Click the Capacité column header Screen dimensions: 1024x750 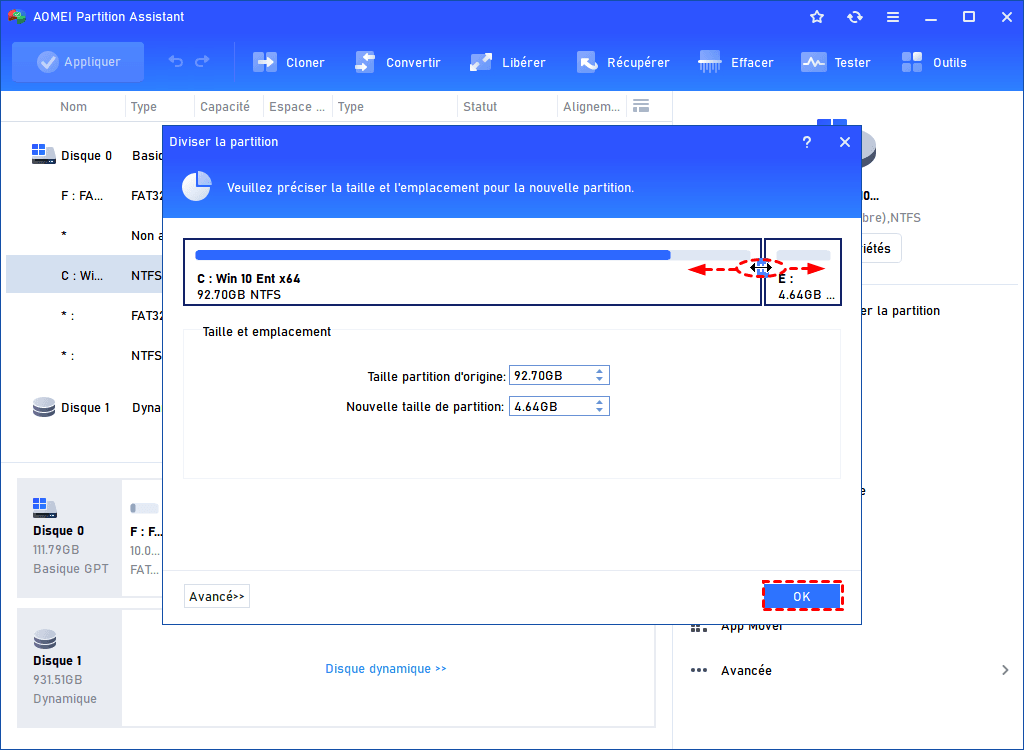pyautogui.click(x=225, y=106)
